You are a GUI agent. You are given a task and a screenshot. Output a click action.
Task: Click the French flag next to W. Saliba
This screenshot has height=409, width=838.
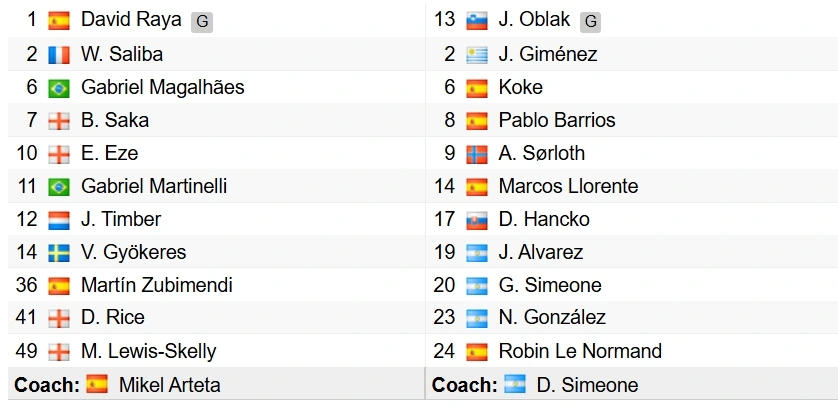[59, 54]
